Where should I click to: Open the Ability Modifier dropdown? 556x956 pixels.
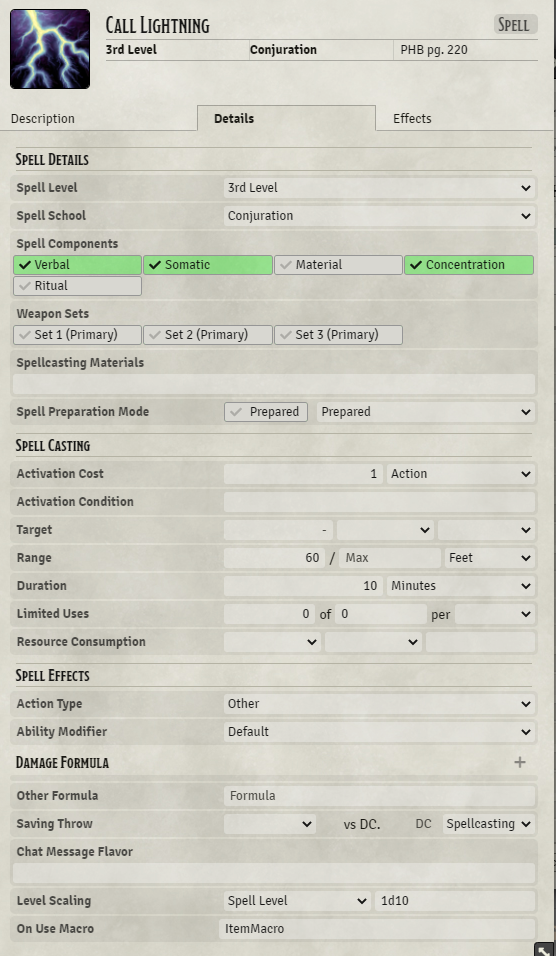point(379,732)
